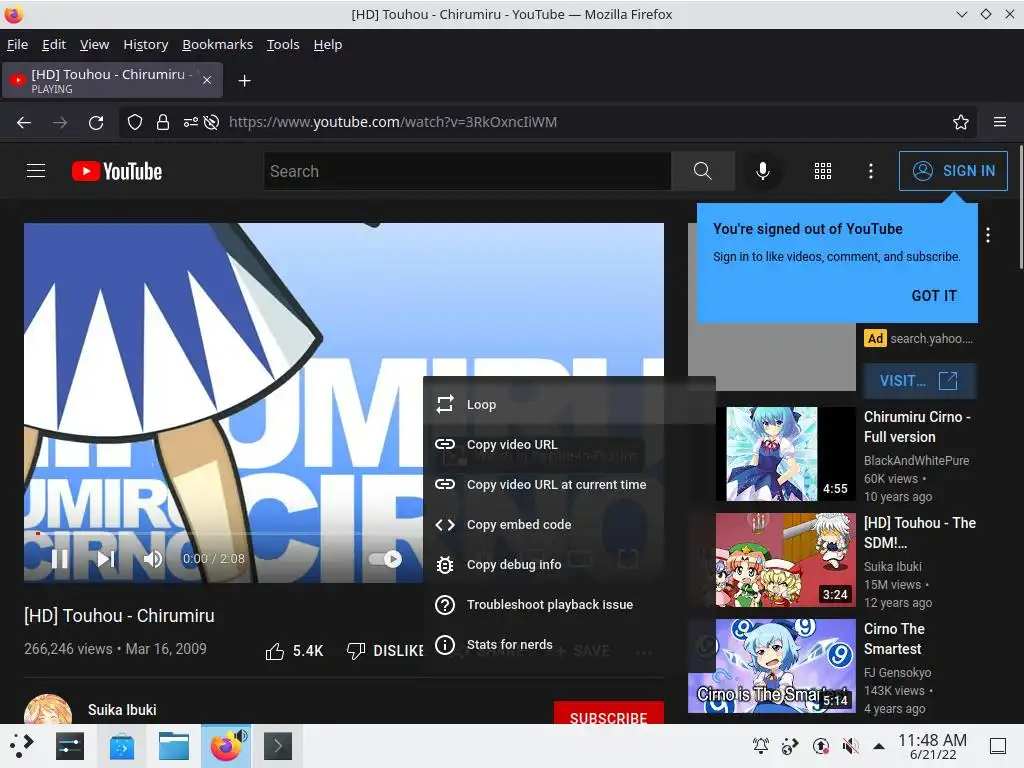Open site permissions icon in address bar
This screenshot has height=768, width=1024.
[191, 122]
